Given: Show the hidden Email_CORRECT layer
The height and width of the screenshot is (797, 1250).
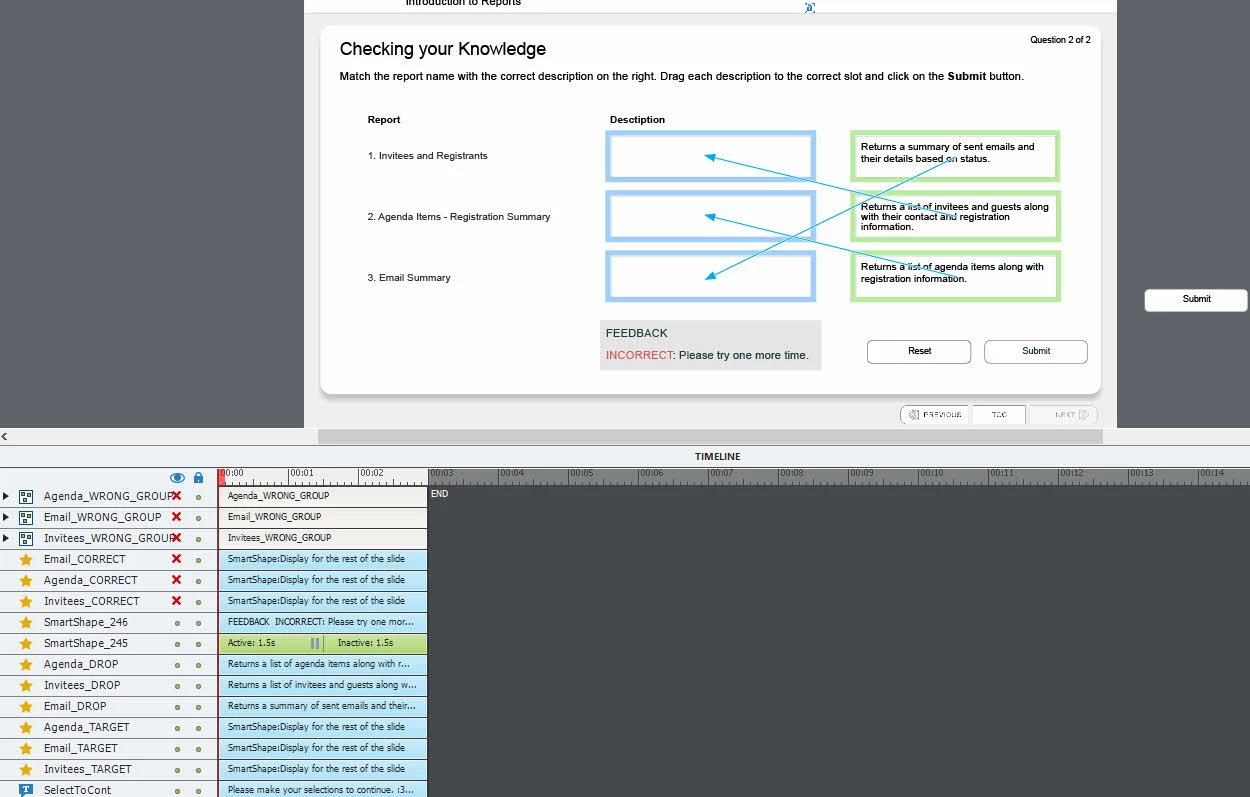Looking at the screenshot, I should [176, 559].
